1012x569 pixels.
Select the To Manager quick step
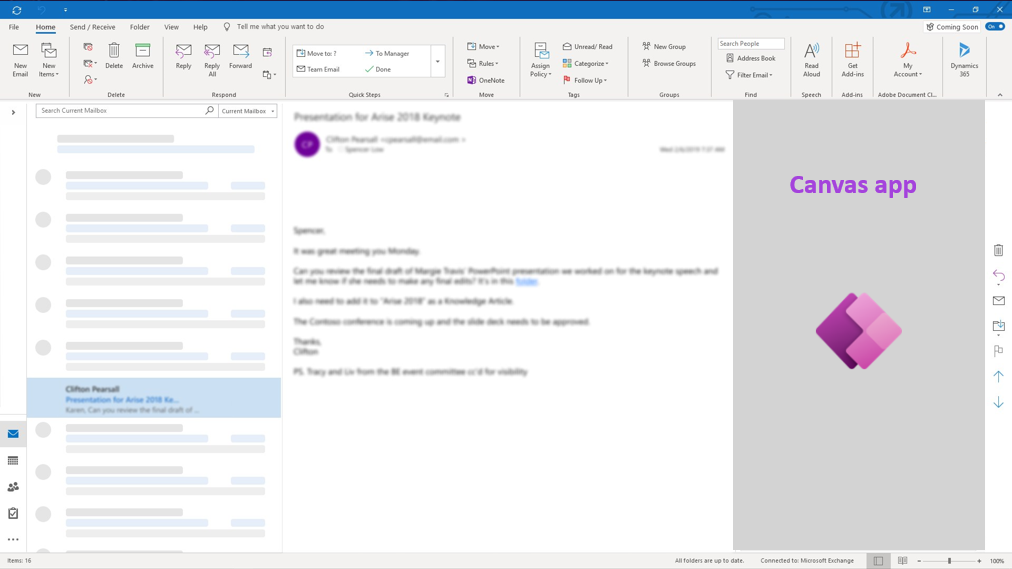(x=387, y=53)
